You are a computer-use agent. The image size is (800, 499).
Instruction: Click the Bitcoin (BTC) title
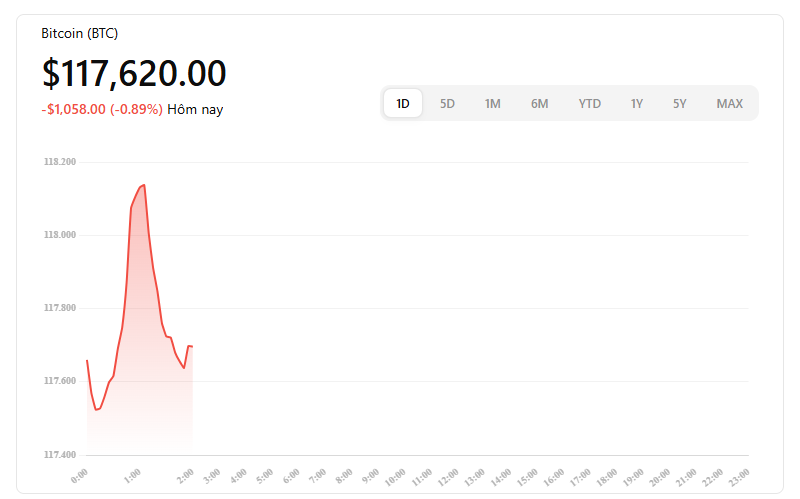click(80, 34)
